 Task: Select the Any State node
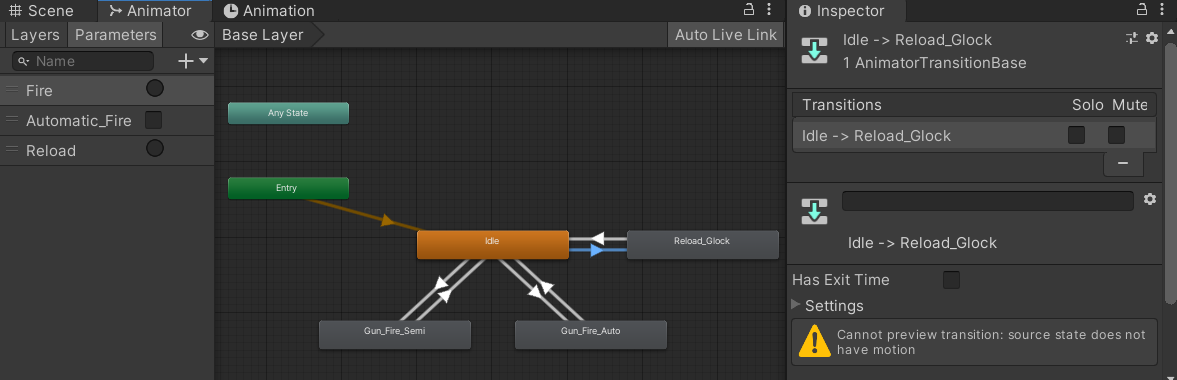point(288,113)
